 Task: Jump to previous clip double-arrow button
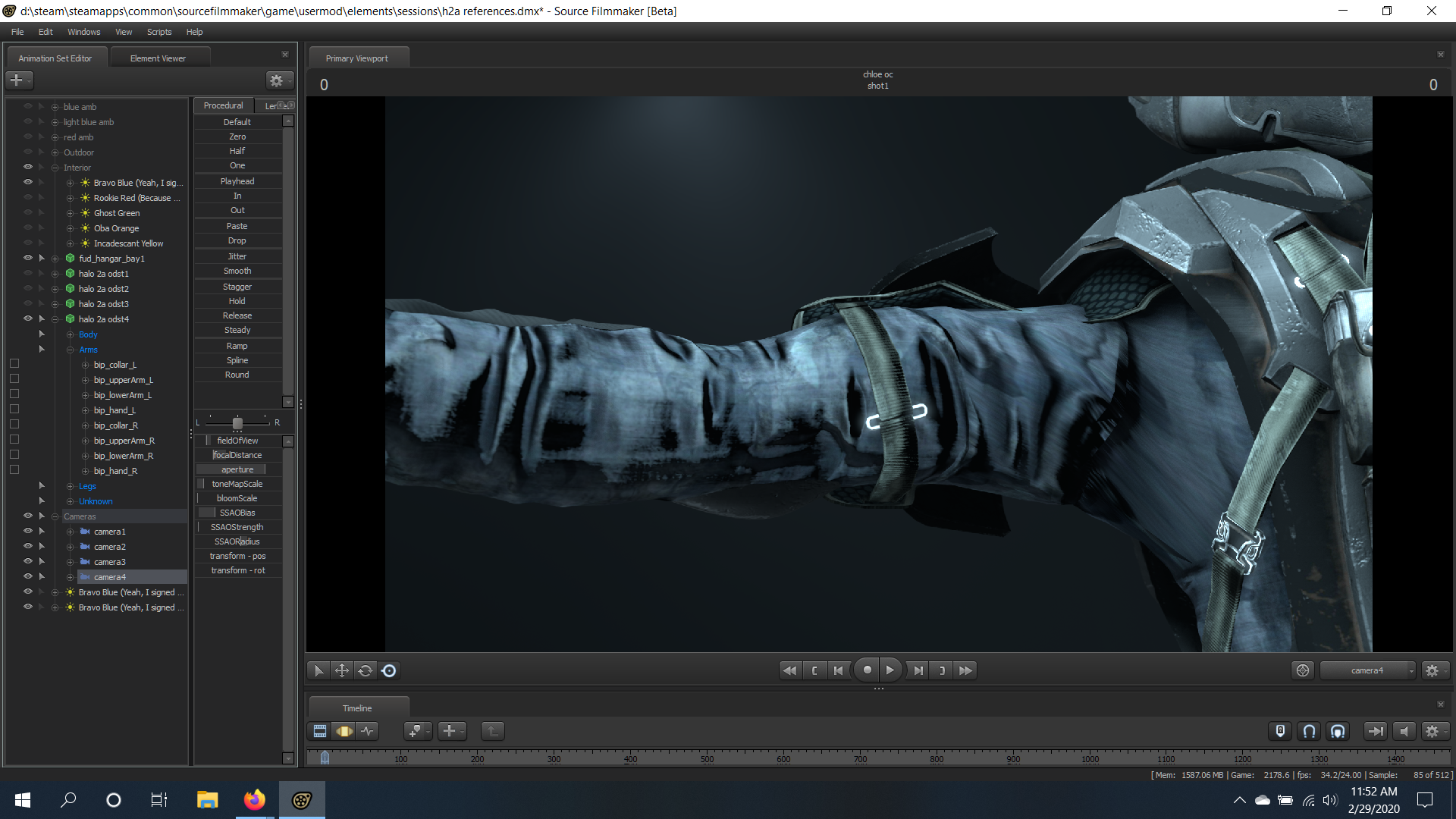(790, 670)
